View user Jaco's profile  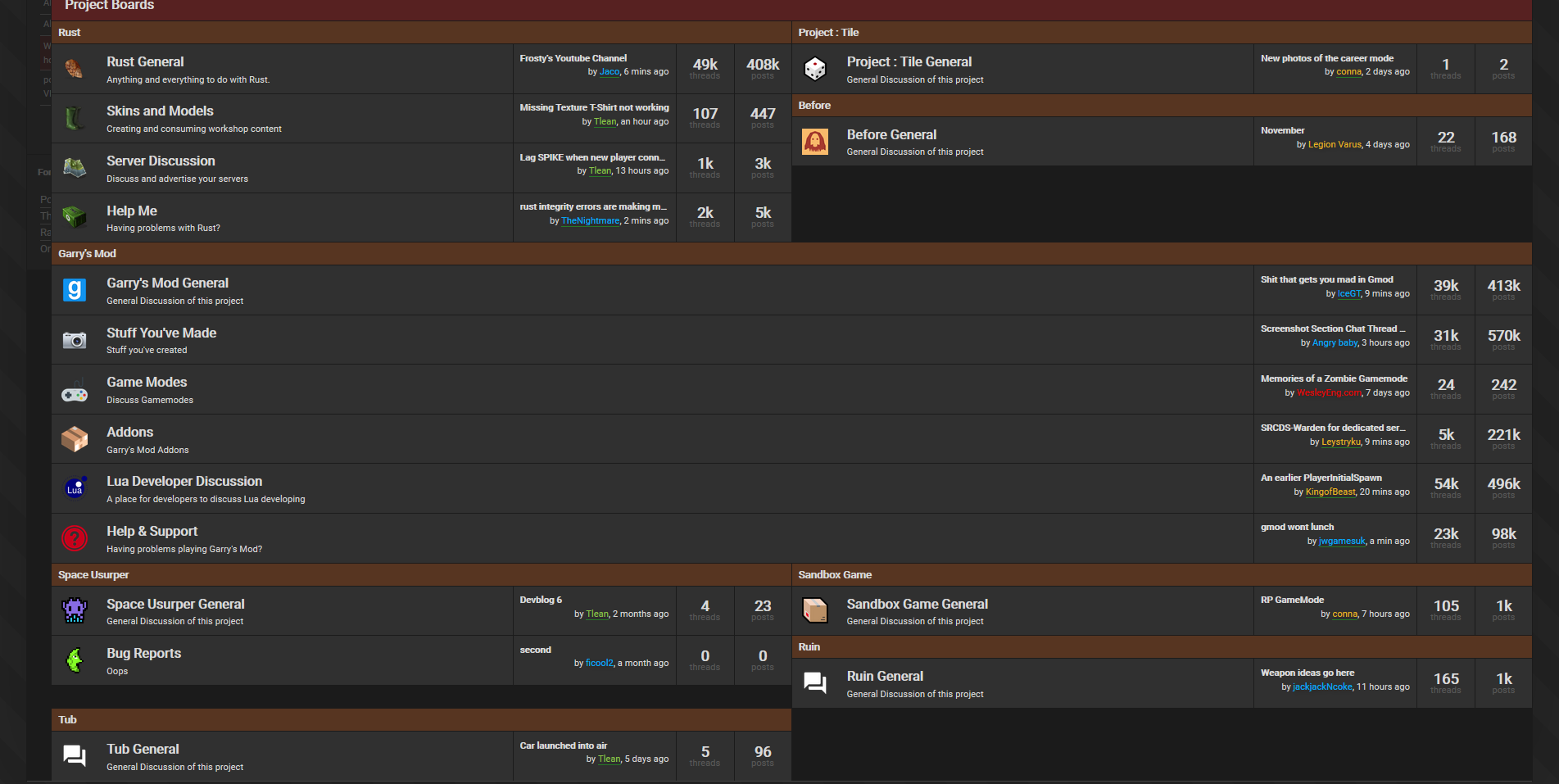pos(610,72)
